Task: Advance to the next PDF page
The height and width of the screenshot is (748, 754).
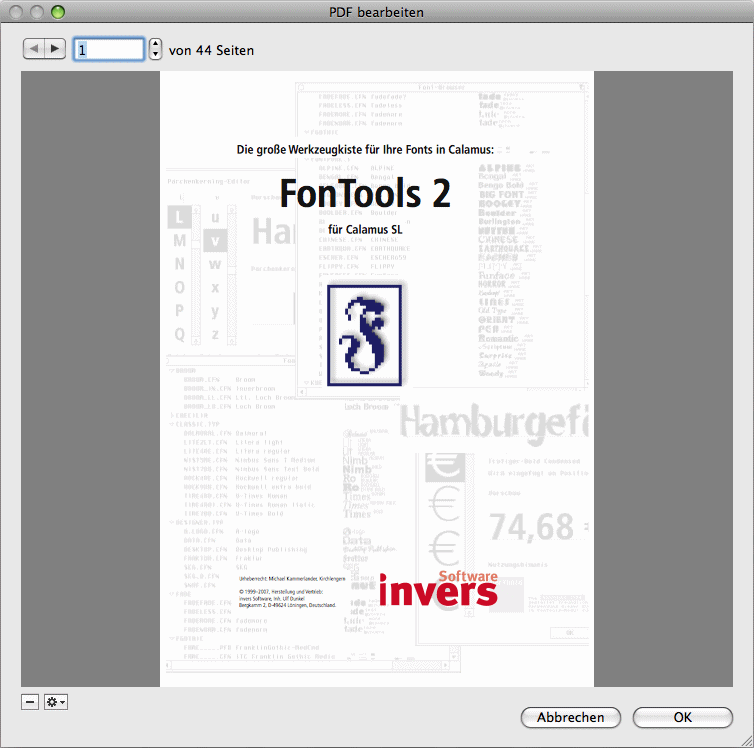Action: point(55,49)
